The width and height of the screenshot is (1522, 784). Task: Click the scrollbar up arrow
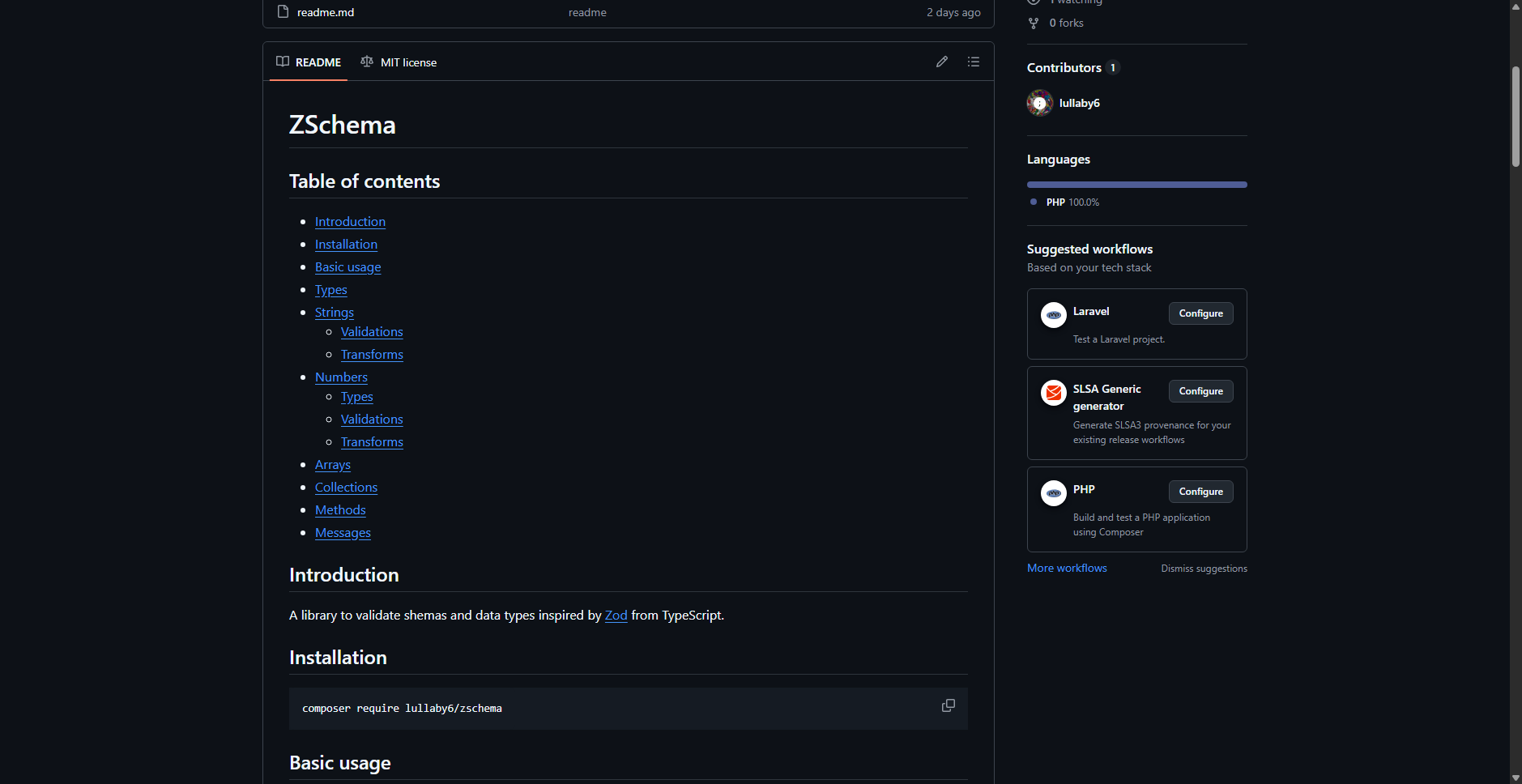(1516, 6)
